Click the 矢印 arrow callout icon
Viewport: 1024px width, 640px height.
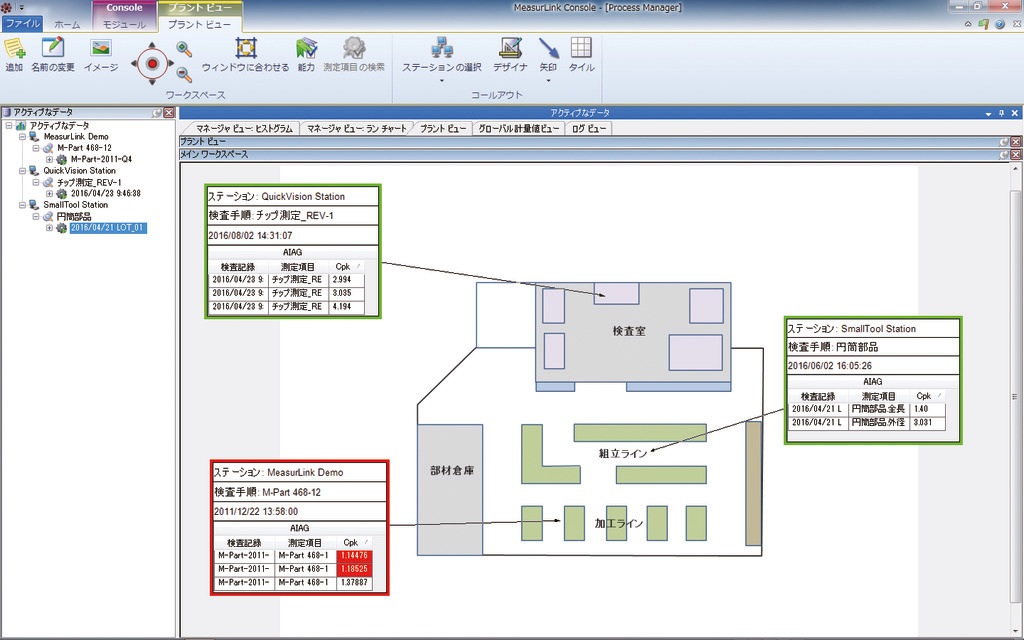[x=548, y=48]
